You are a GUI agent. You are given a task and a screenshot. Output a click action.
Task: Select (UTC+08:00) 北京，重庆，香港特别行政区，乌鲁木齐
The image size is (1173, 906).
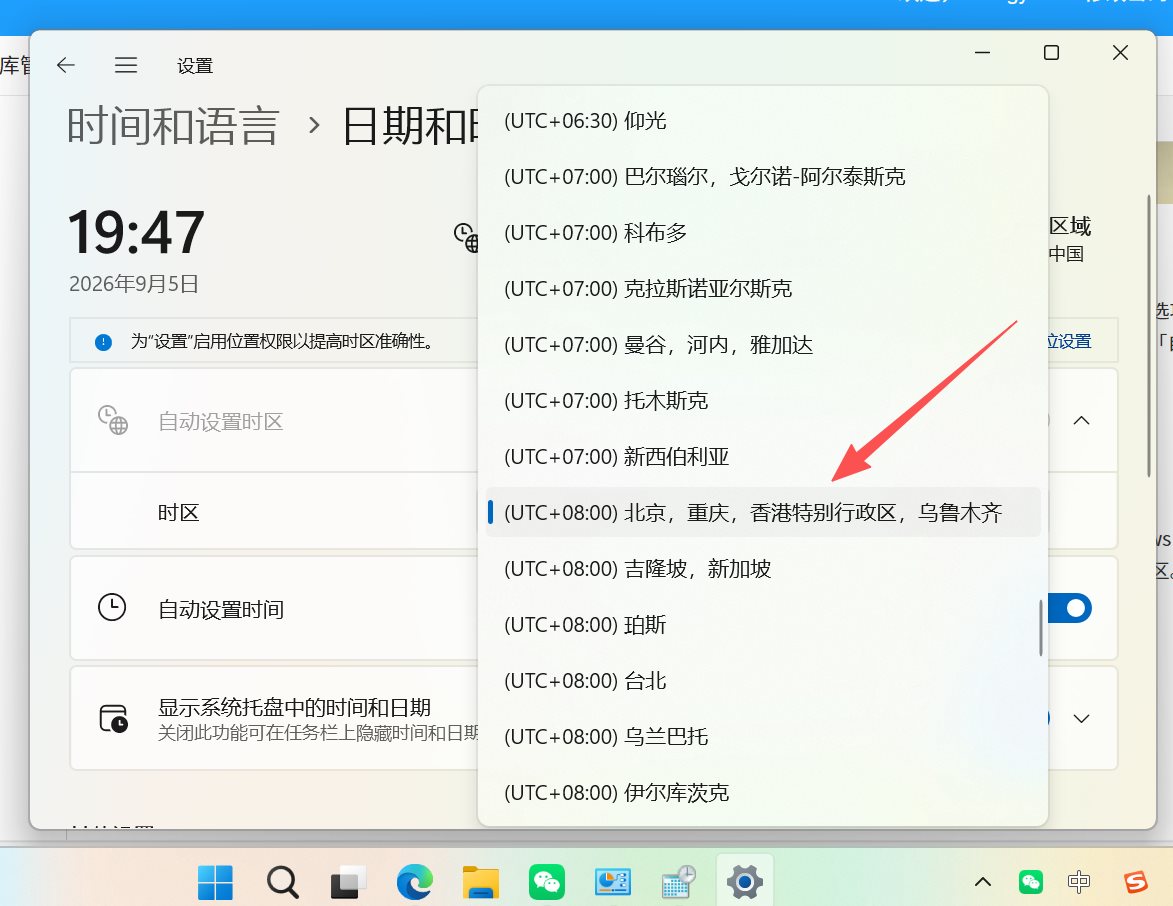point(763,512)
